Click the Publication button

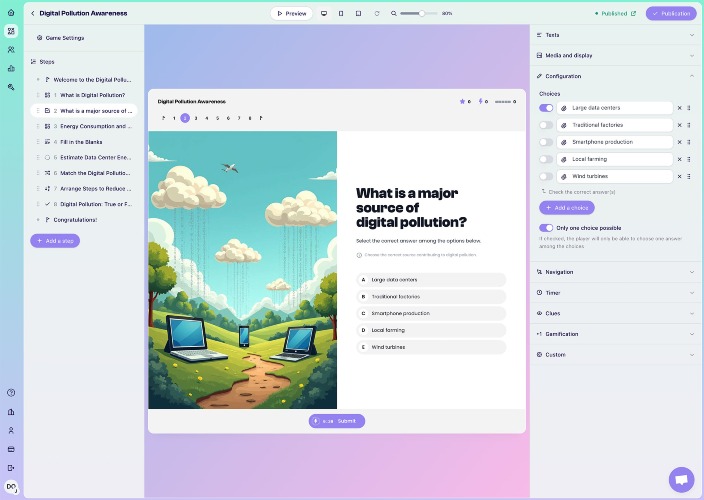pos(671,13)
